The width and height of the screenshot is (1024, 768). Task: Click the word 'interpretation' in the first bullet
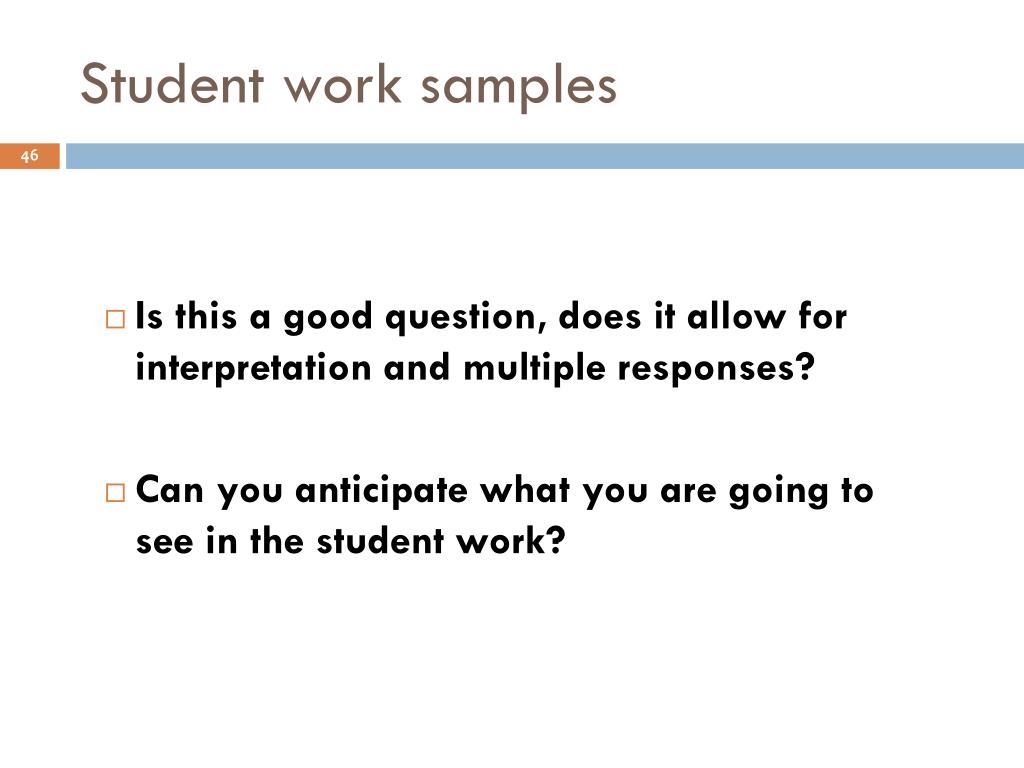pyautogui.click(x=253, y=369)
